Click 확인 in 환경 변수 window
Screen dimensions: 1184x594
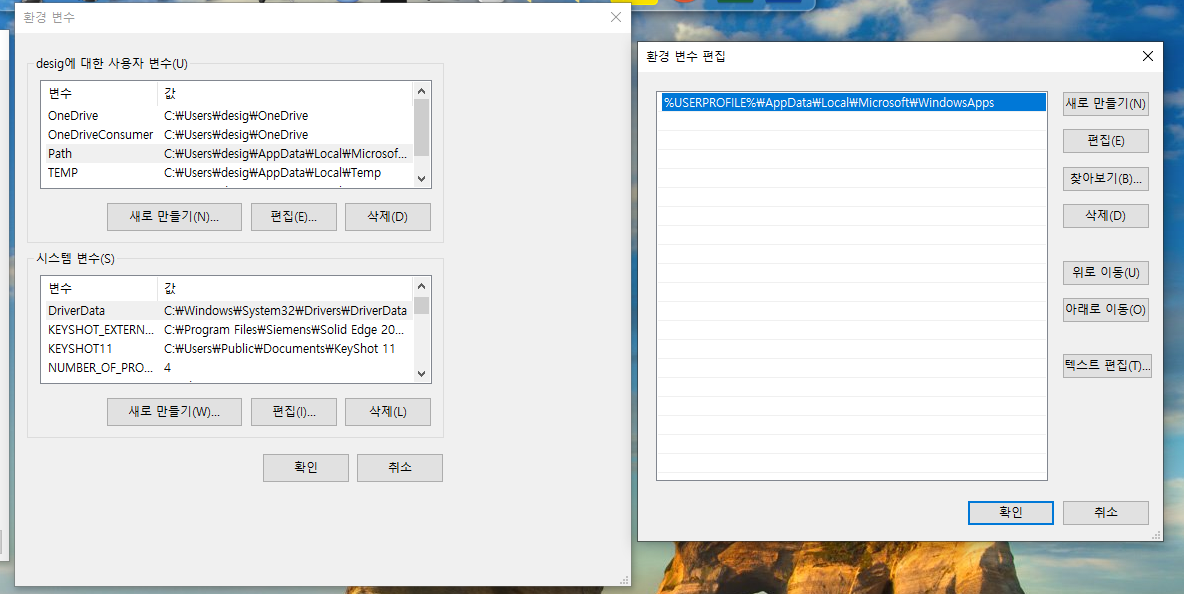tap(306, 467)
